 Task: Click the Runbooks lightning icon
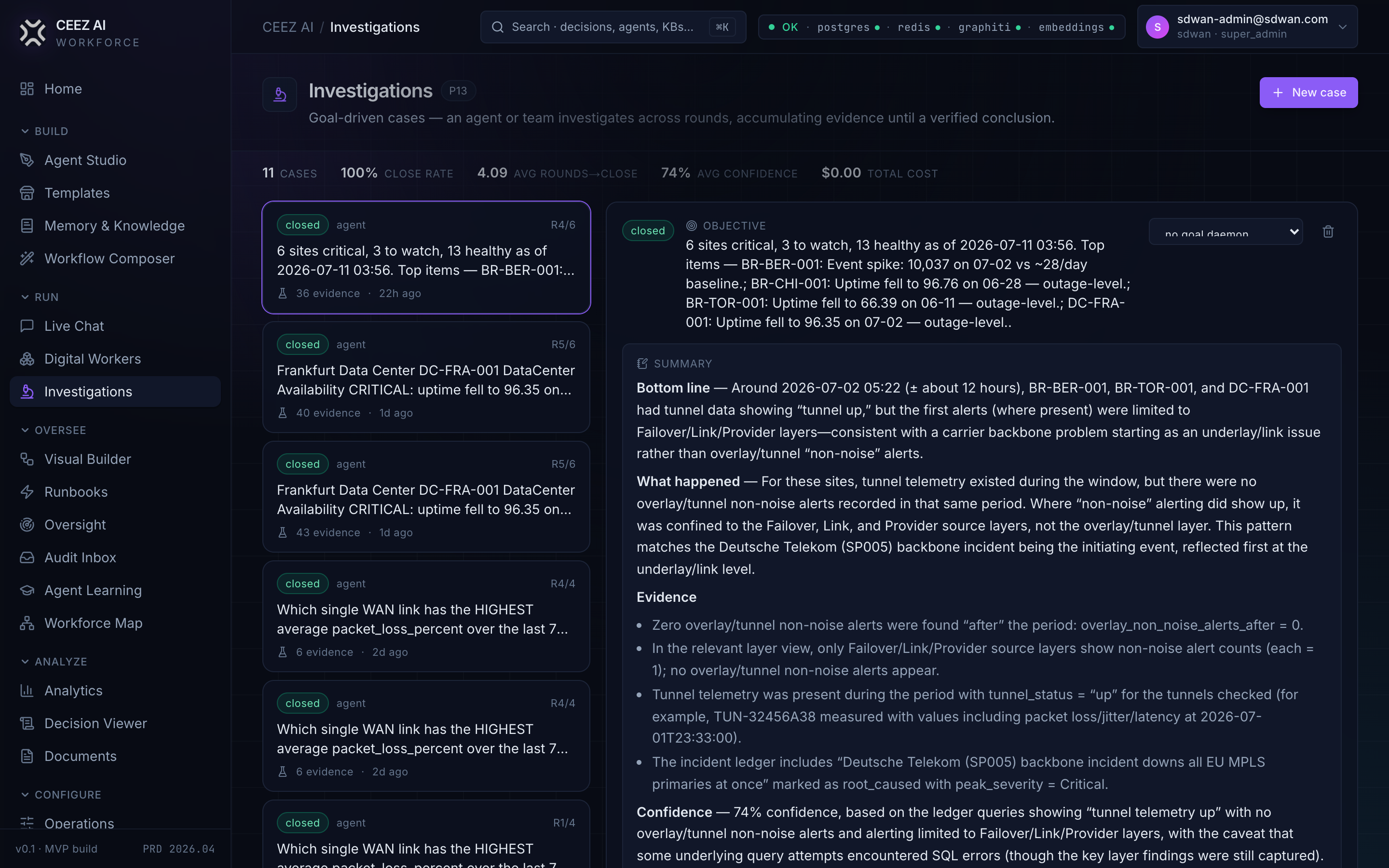point(27,492)
